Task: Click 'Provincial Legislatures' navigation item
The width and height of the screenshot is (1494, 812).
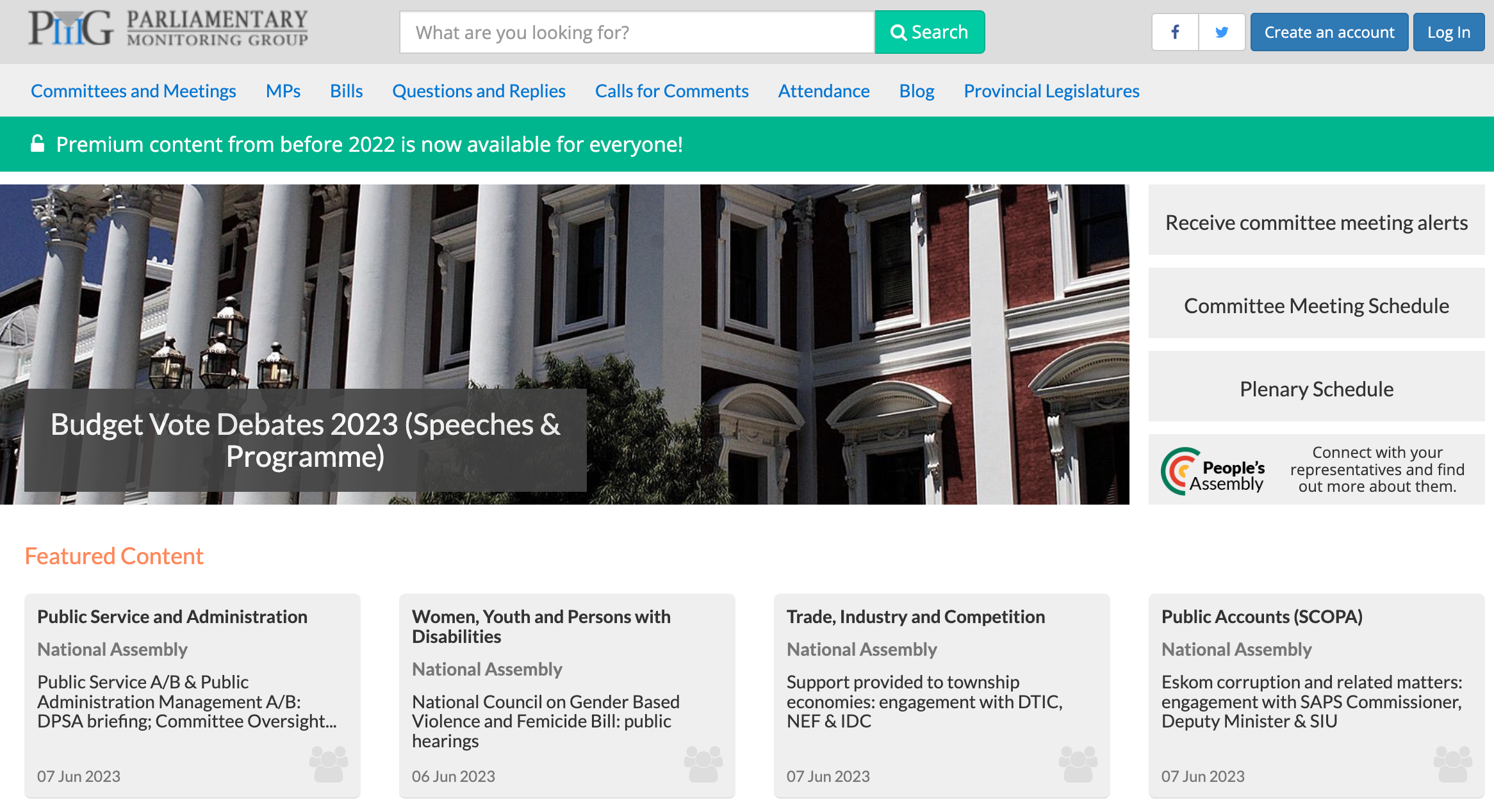Action: tap(1051, 90)
